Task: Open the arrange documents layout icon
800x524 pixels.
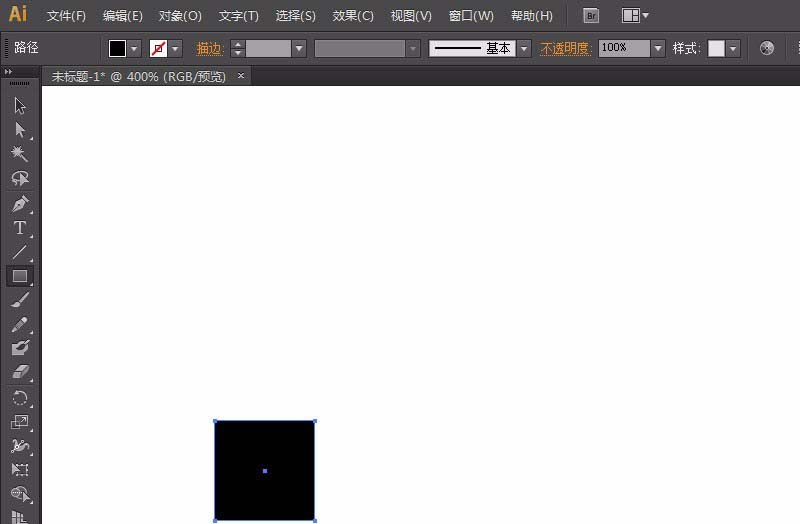Action: pyautogui.click(x=630, y=16)
